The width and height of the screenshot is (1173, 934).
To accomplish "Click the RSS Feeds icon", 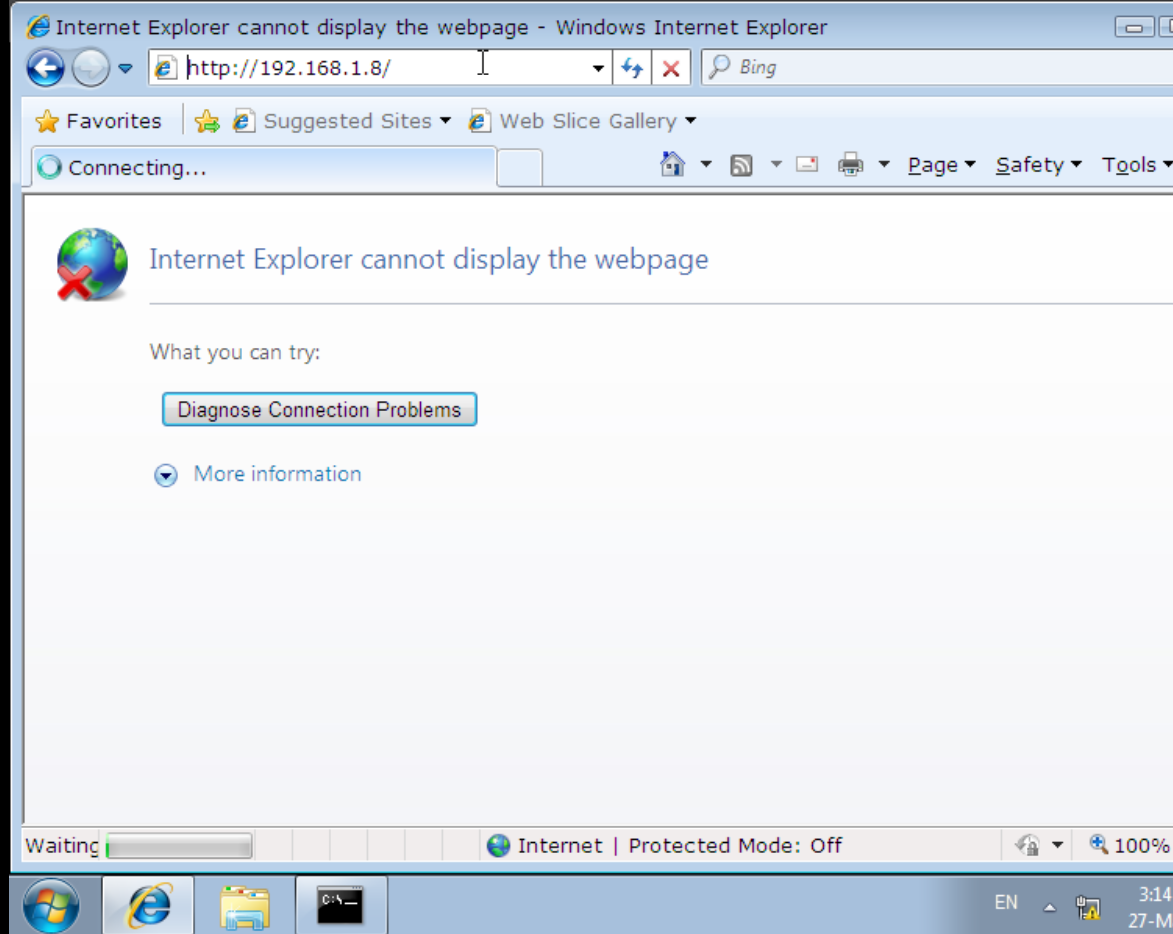I will (741, 165).
